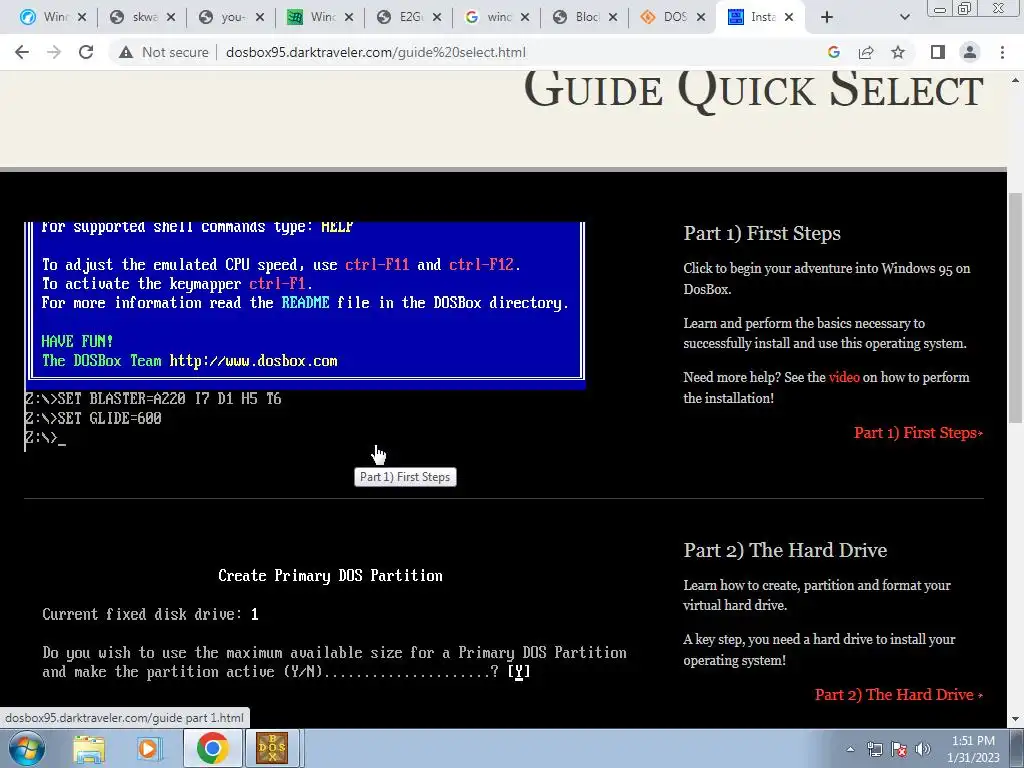Click the scrollbar down arrow
The image size is (1024, 768).
pos(1015,719)
